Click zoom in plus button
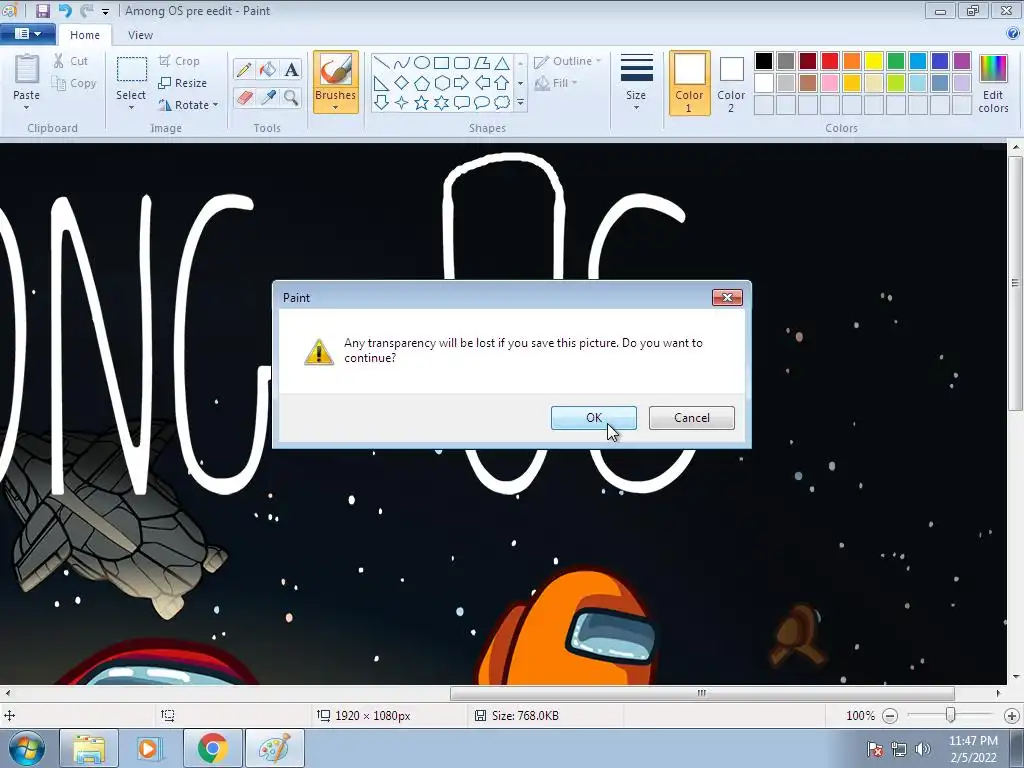 click(1012, 716)
